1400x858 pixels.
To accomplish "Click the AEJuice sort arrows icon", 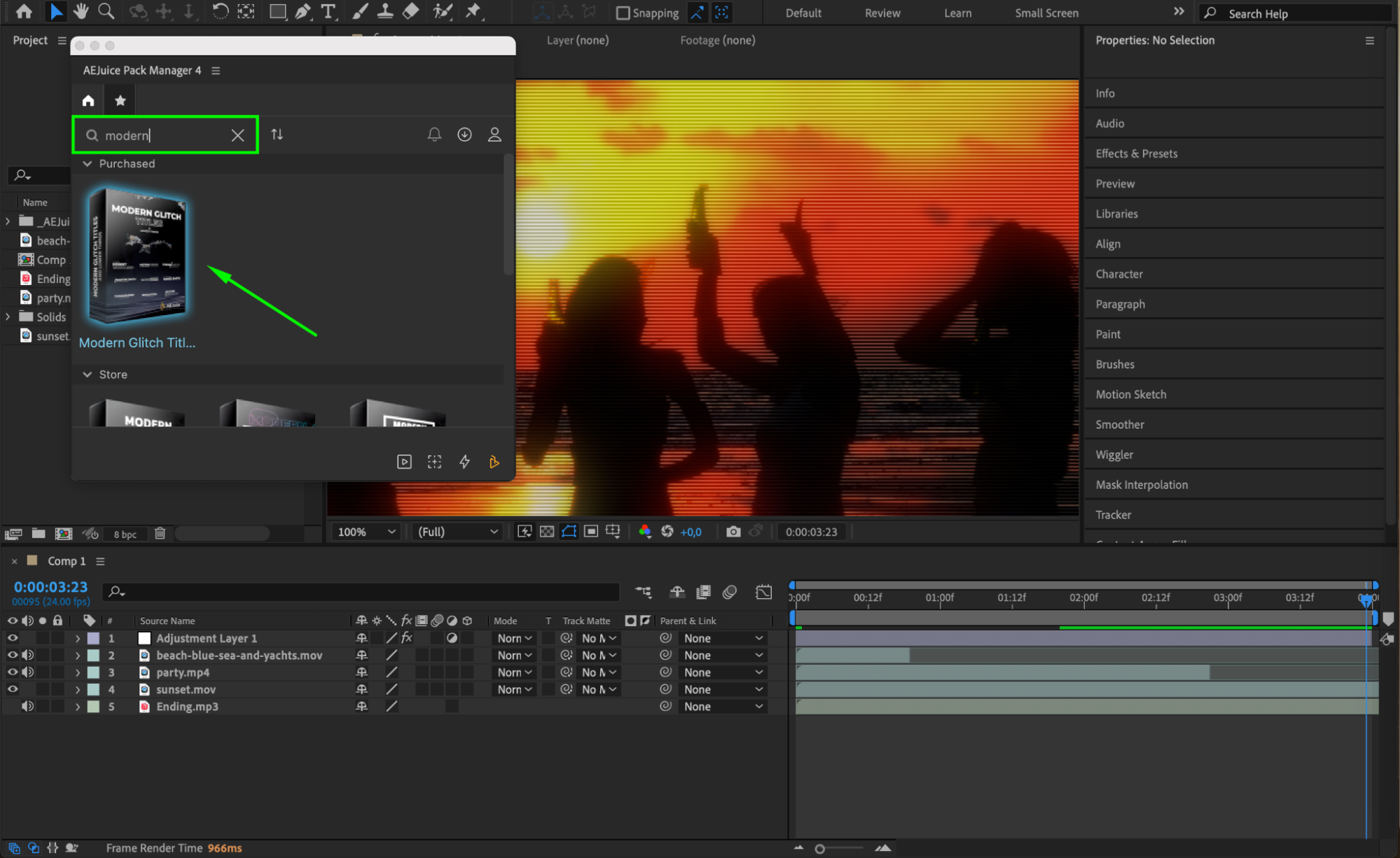I will 277,134.
